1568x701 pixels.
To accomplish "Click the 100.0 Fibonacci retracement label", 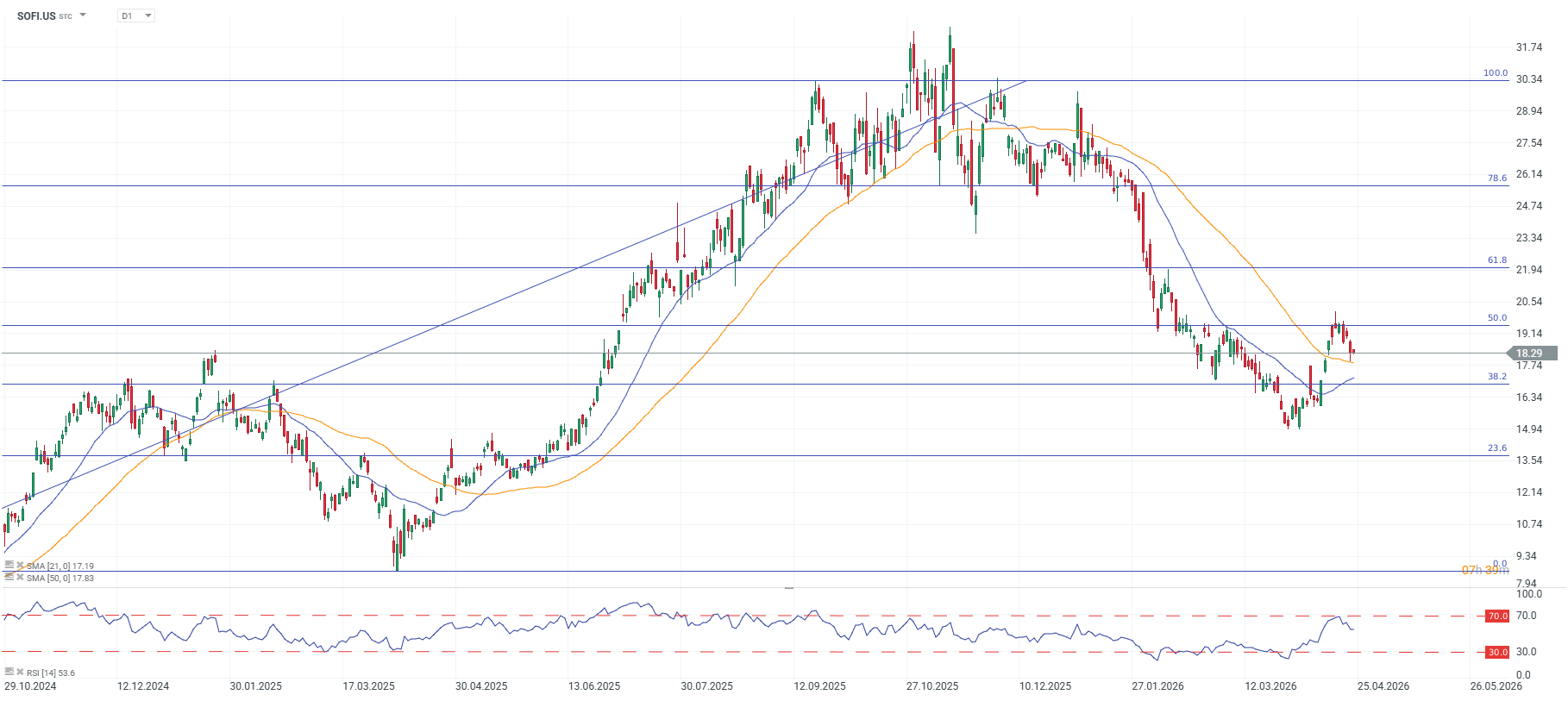I will pyautogui.click(x=1496, y=73).
